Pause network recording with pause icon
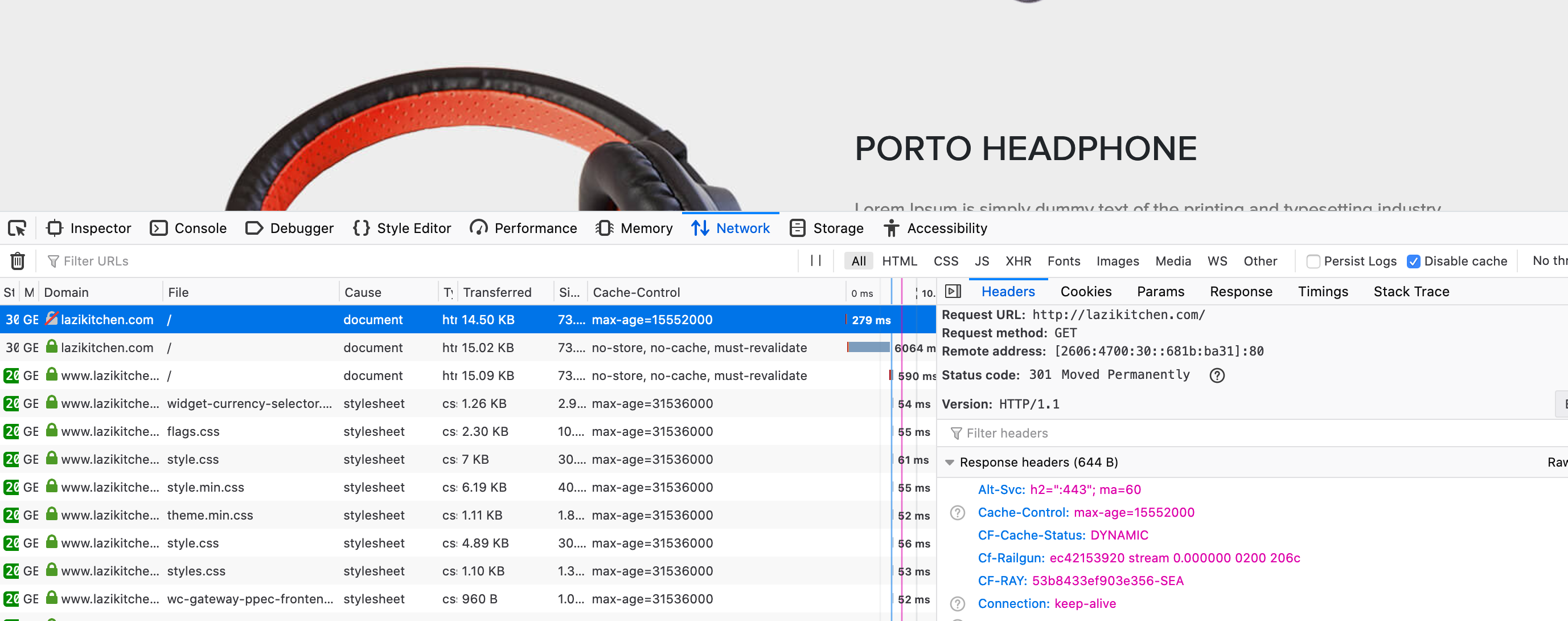 point(816,260)
